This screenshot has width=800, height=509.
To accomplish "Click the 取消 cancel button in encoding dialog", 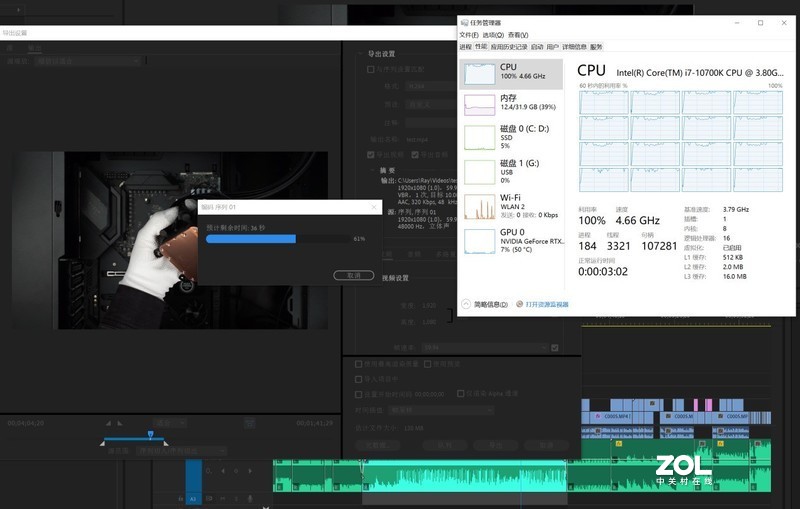I will [x=353, y=274].
